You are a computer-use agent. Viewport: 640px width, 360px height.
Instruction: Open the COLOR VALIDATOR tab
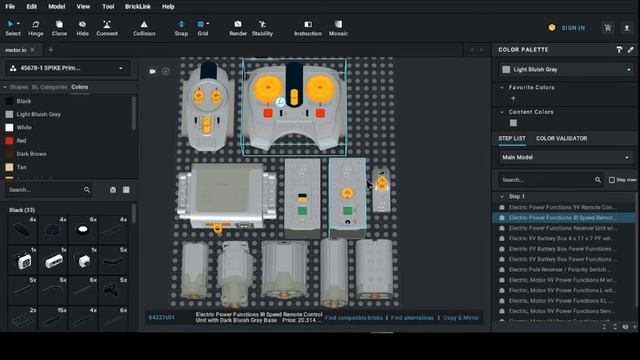pyautogui.click(x=561, y=138)
